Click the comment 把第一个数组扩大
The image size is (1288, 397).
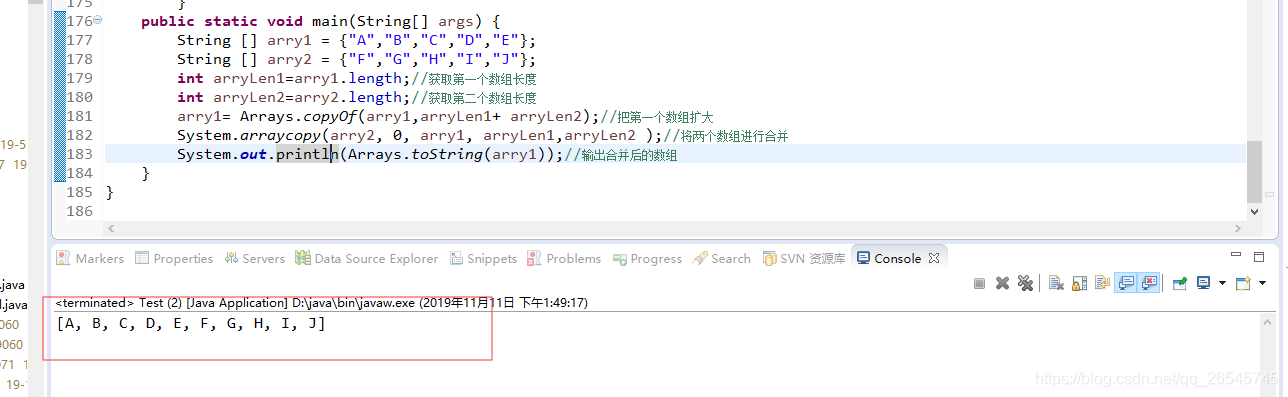click(x=658, y=117)
